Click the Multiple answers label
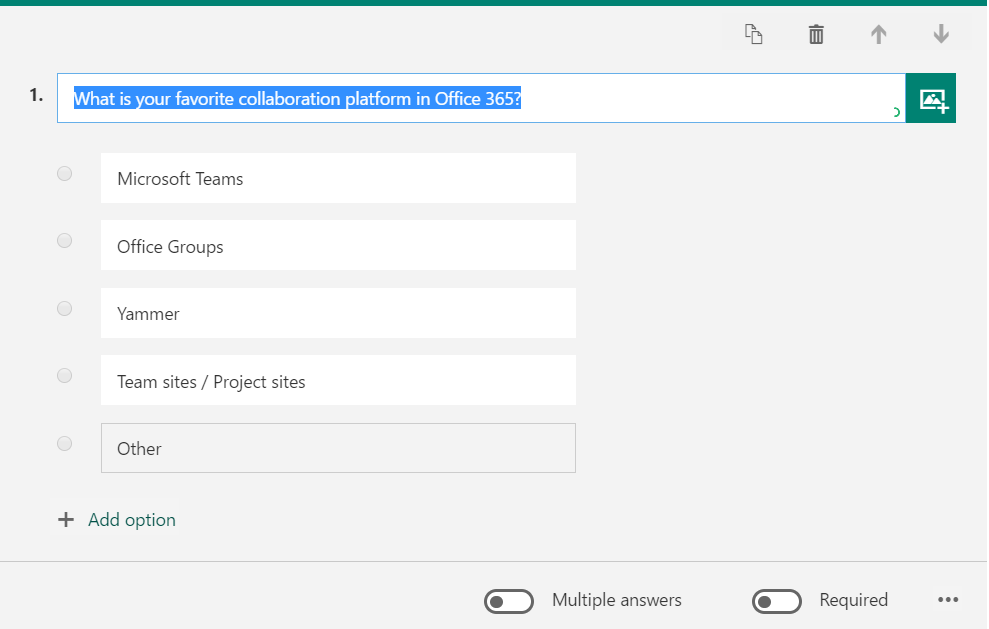Image resolution: width=989 pixels, height=629 pixels. [x=617, y=600]
